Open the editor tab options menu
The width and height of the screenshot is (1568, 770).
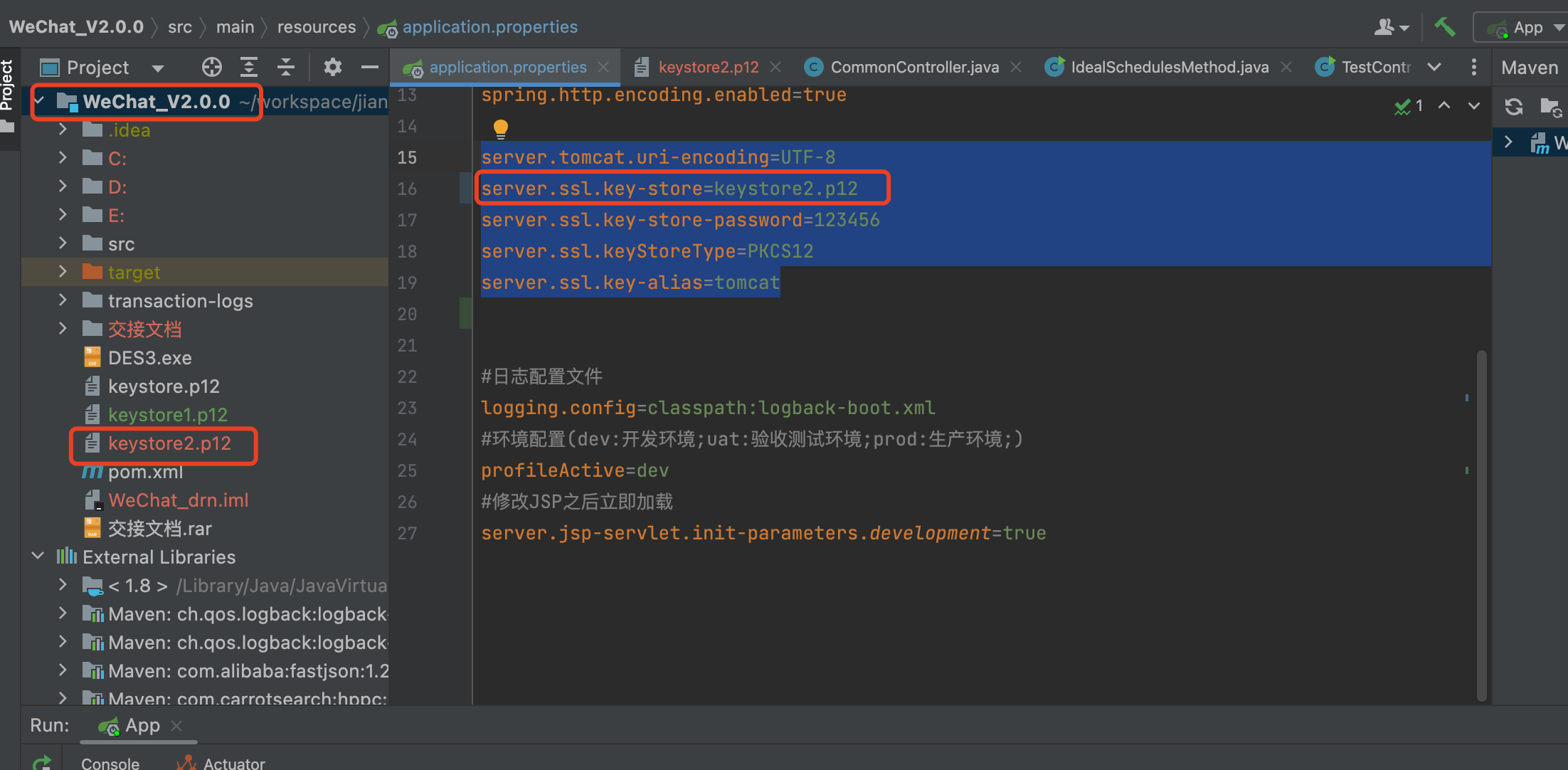tap(1473, 67)
